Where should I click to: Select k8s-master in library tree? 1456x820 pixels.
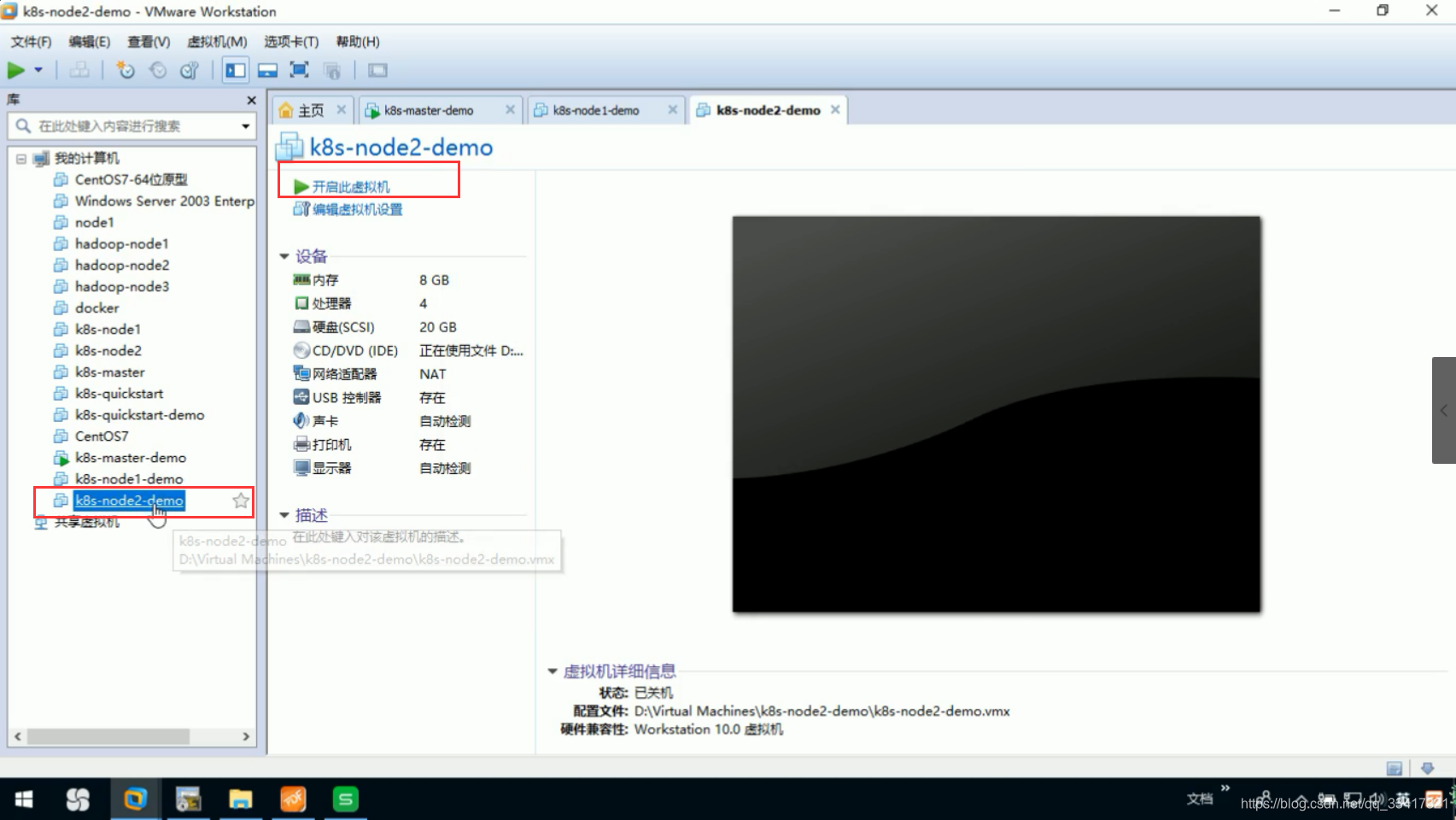click(109, 372)
